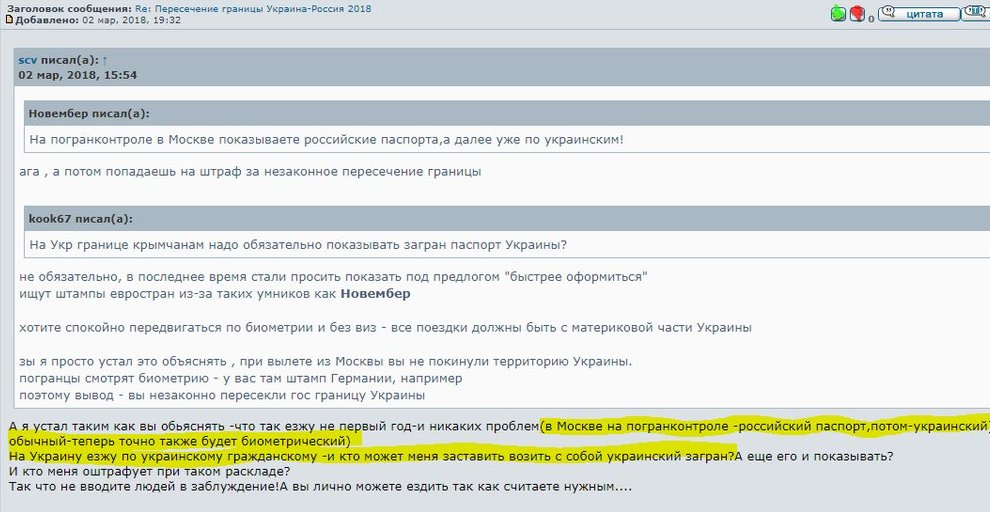Click the quoted line "На погранконтроле в Москве показываете российские паспорта"
990x512 pixels.
pyautogui.click(x=326, y=140)
